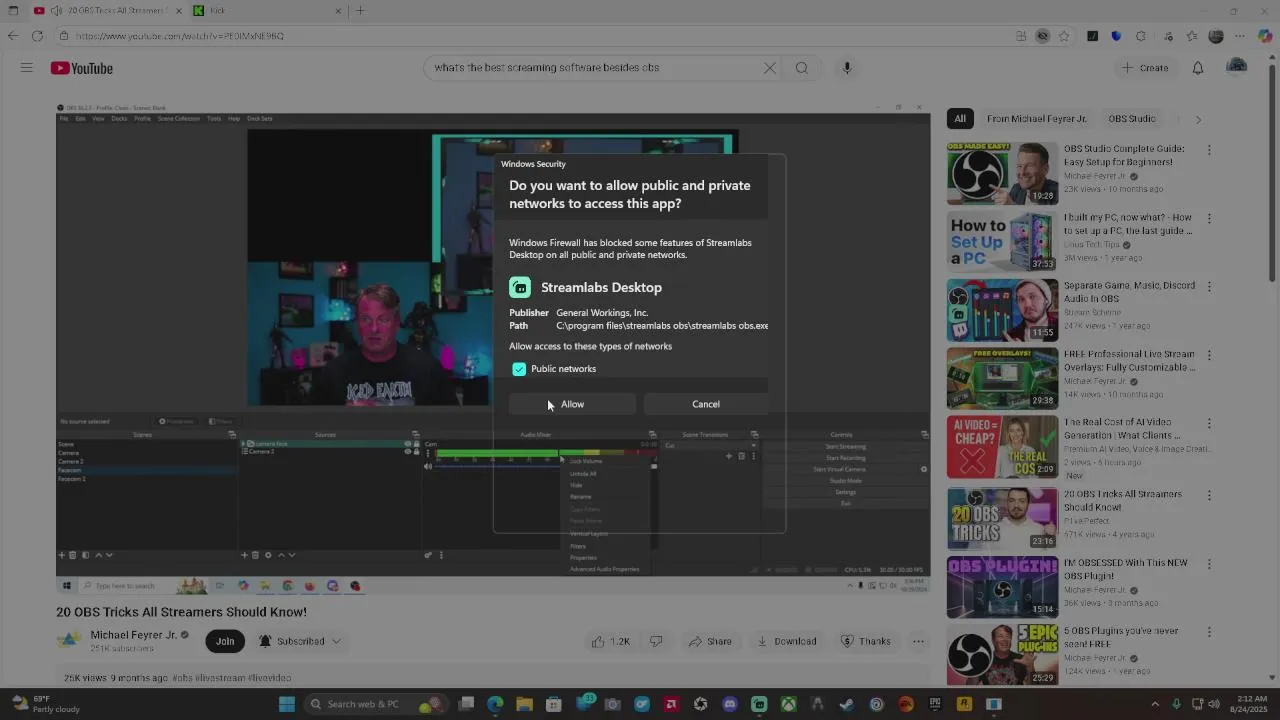
Task: Click the Join channel button
Action: click(x=225, y=641)
